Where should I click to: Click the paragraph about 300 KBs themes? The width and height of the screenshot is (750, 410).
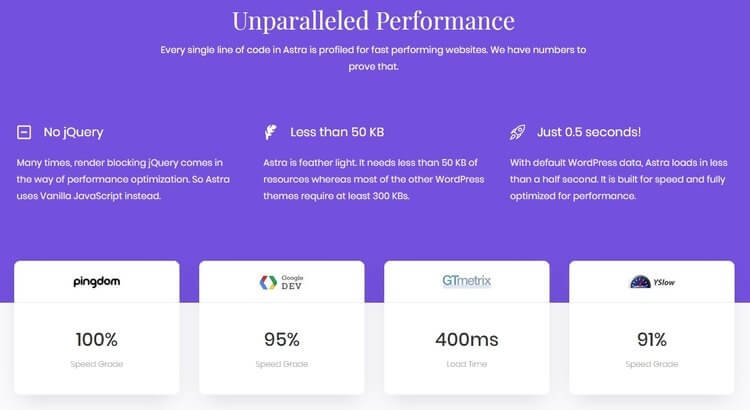[374, 179]
